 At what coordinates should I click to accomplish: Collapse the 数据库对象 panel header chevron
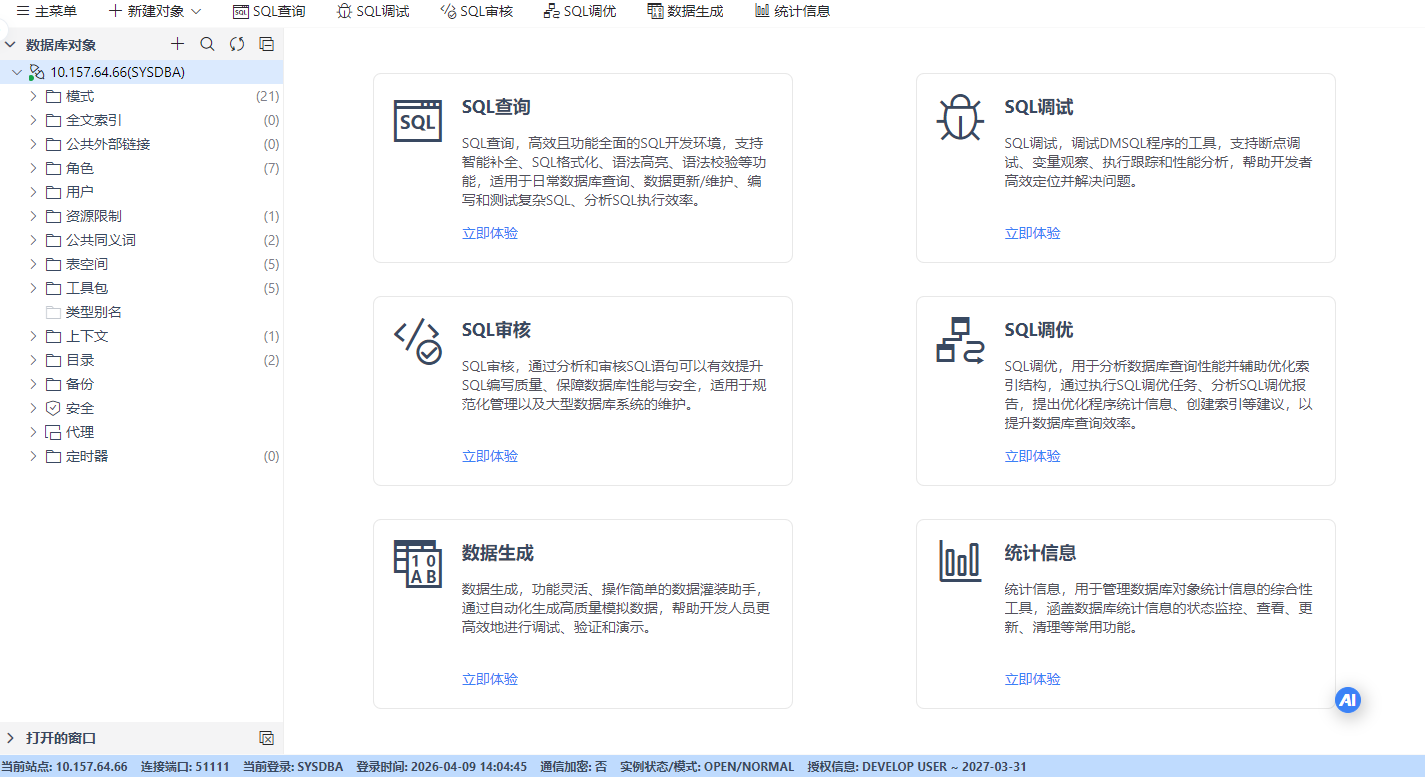10,45
